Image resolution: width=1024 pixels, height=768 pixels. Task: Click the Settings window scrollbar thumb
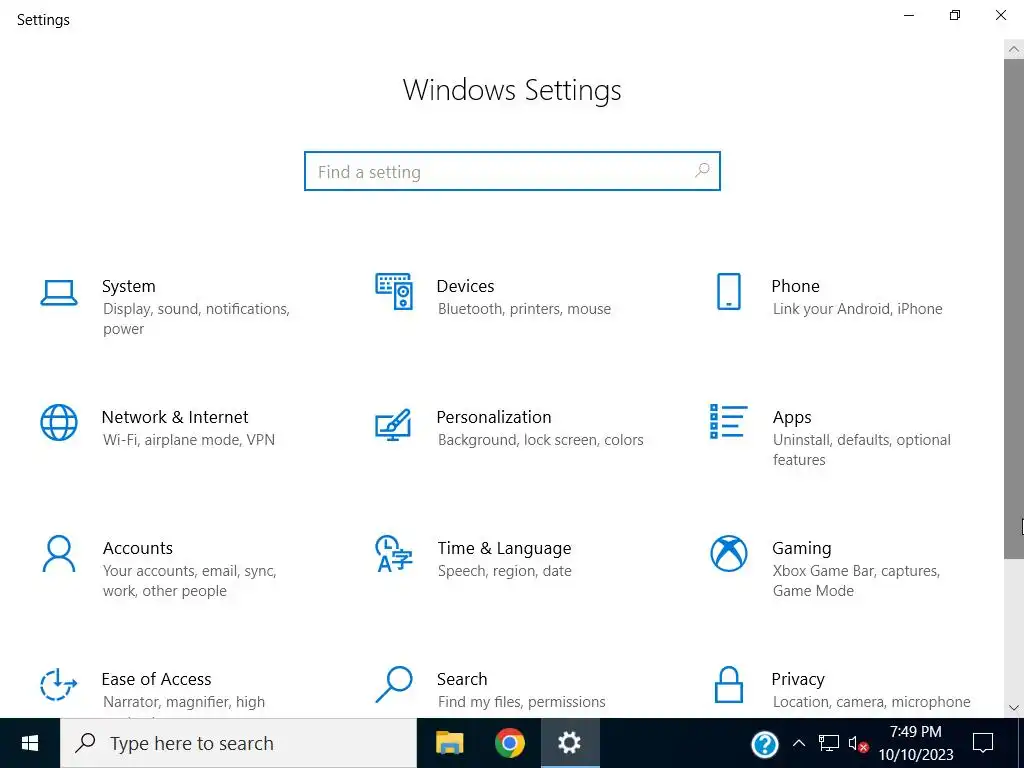click(x=1014, y=309)
